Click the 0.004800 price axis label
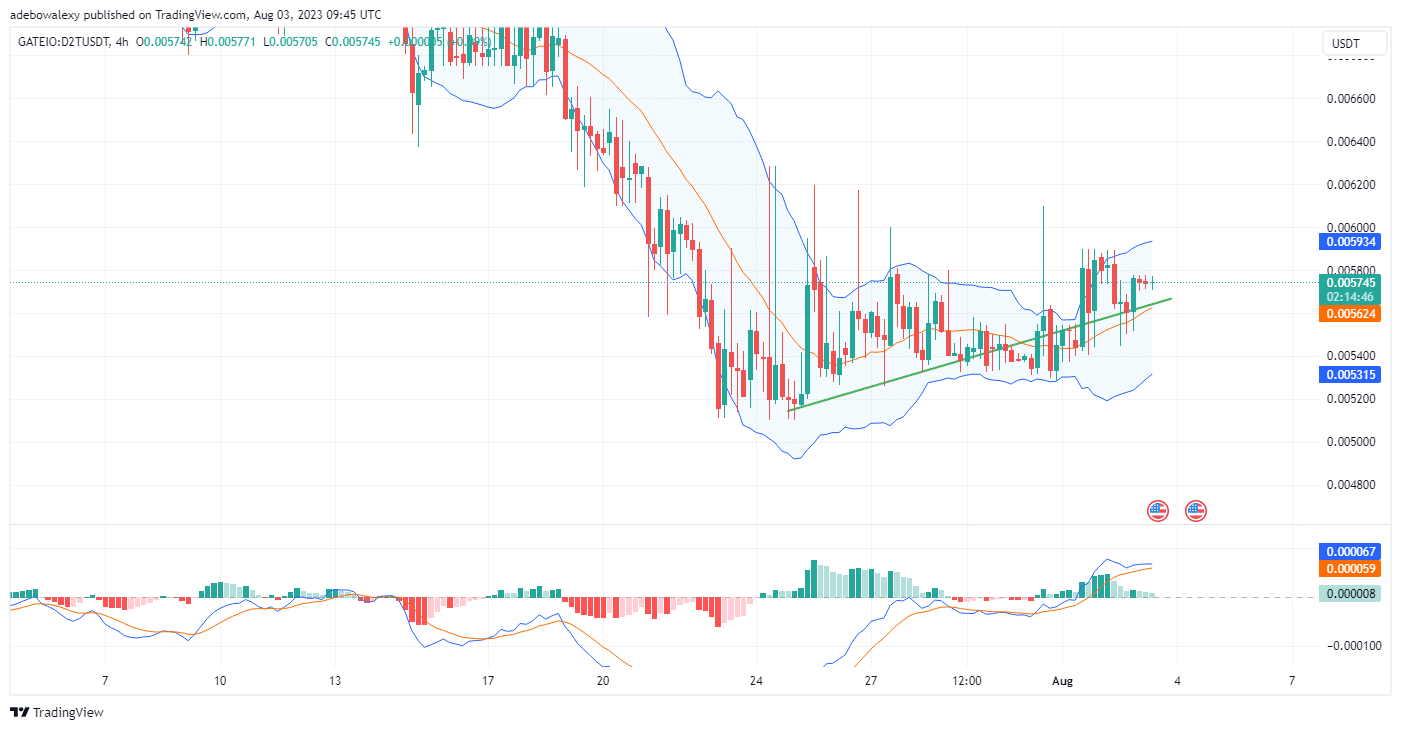This screenshot has height=730, width=1401. (x=1351, y=484)
